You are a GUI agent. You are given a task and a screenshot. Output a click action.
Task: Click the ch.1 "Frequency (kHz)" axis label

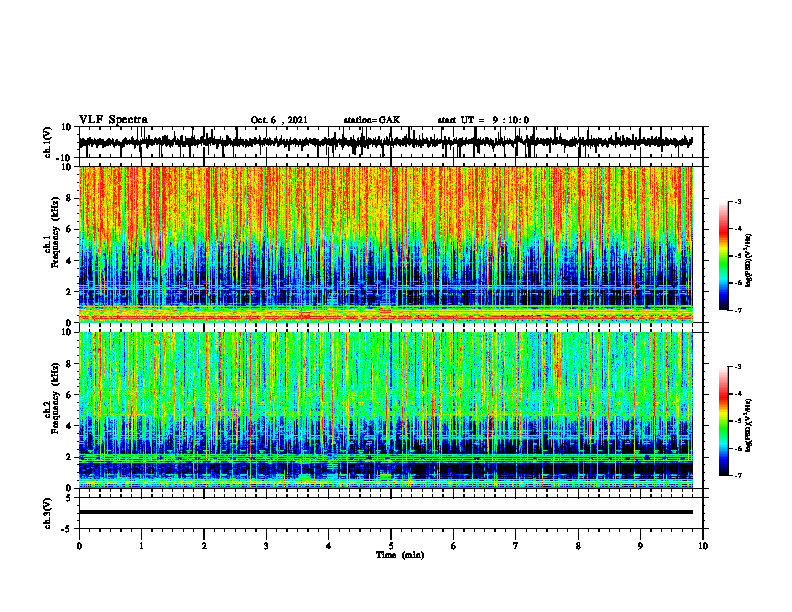[x=55, y=232]
